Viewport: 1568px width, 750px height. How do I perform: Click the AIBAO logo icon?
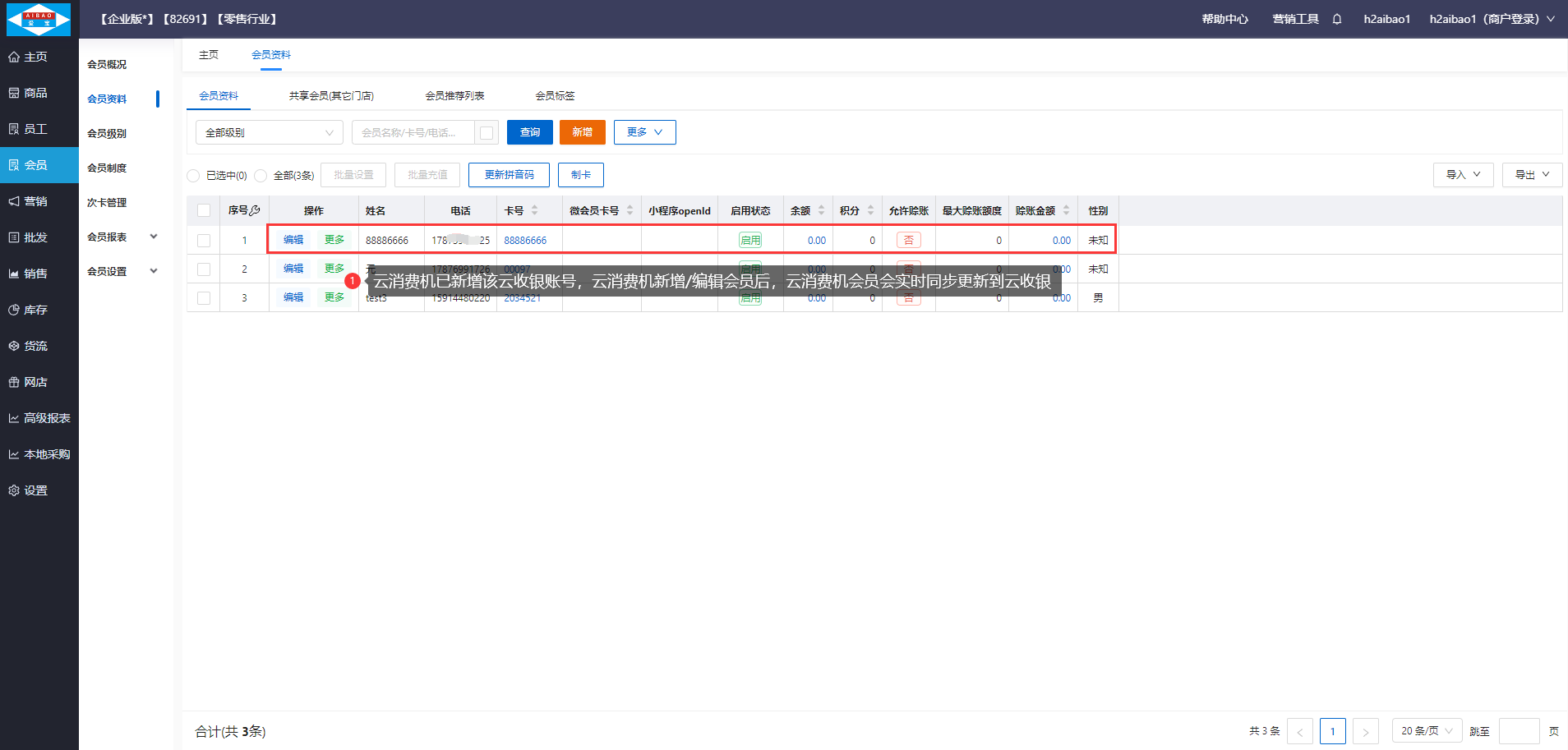pyautogui.click(x=39, y=19)
